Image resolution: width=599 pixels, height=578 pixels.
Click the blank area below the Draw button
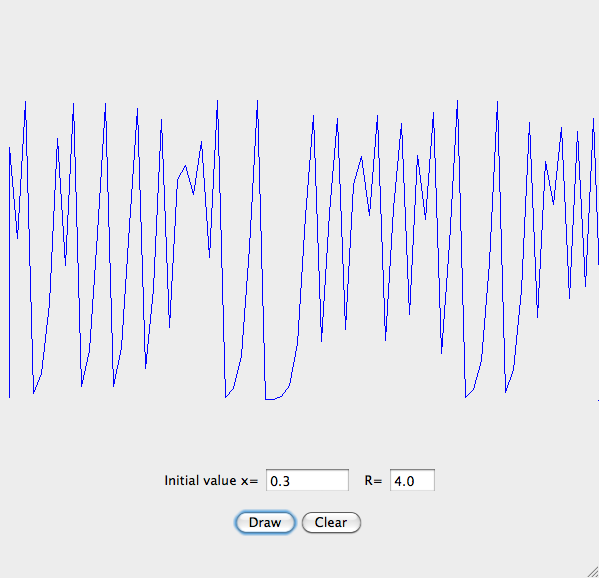(x=265, y=554)
